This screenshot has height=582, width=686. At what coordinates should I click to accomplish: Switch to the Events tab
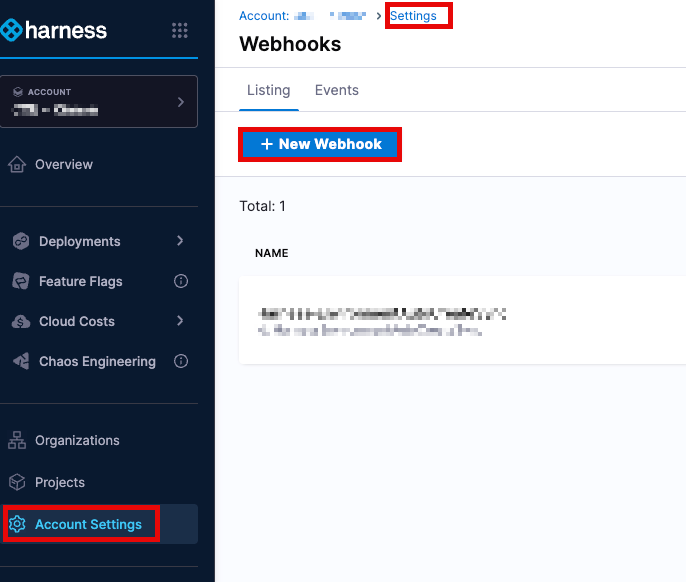point(336,90)
